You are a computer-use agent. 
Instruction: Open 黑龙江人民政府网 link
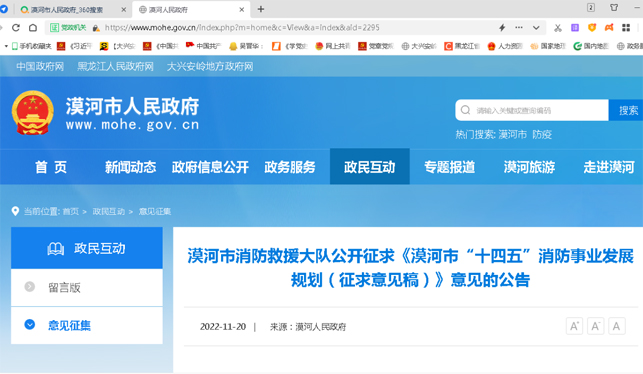coord(115,66)
